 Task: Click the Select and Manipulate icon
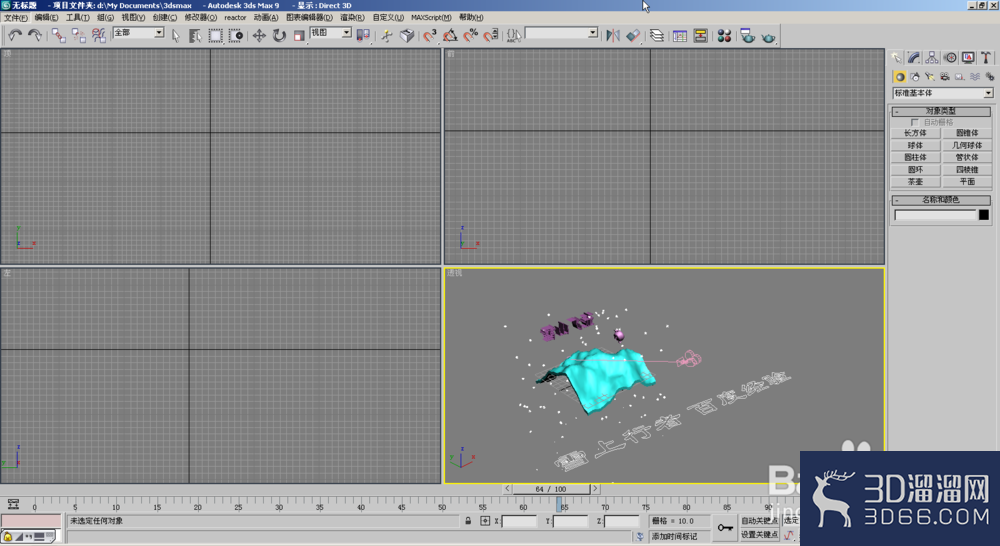click(x=386, y=36)
